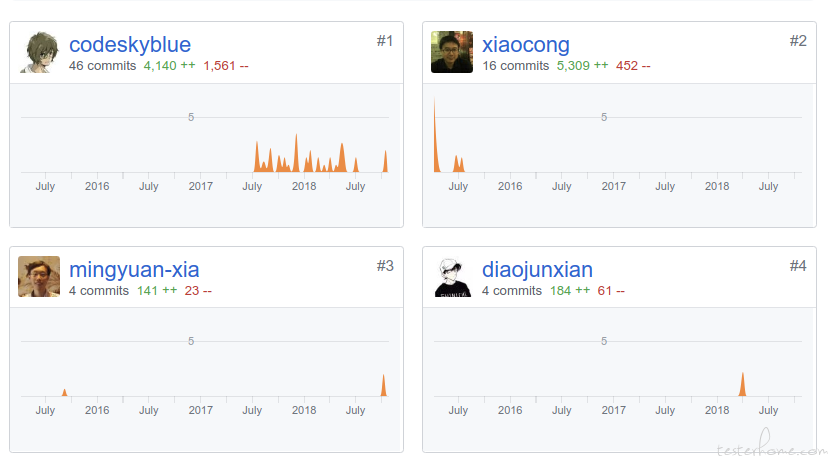Click the 2017 axis label in codeskyblue's graph
Image resolution: width=829 pixels, height=468 pixels.
tap(201, 186)
